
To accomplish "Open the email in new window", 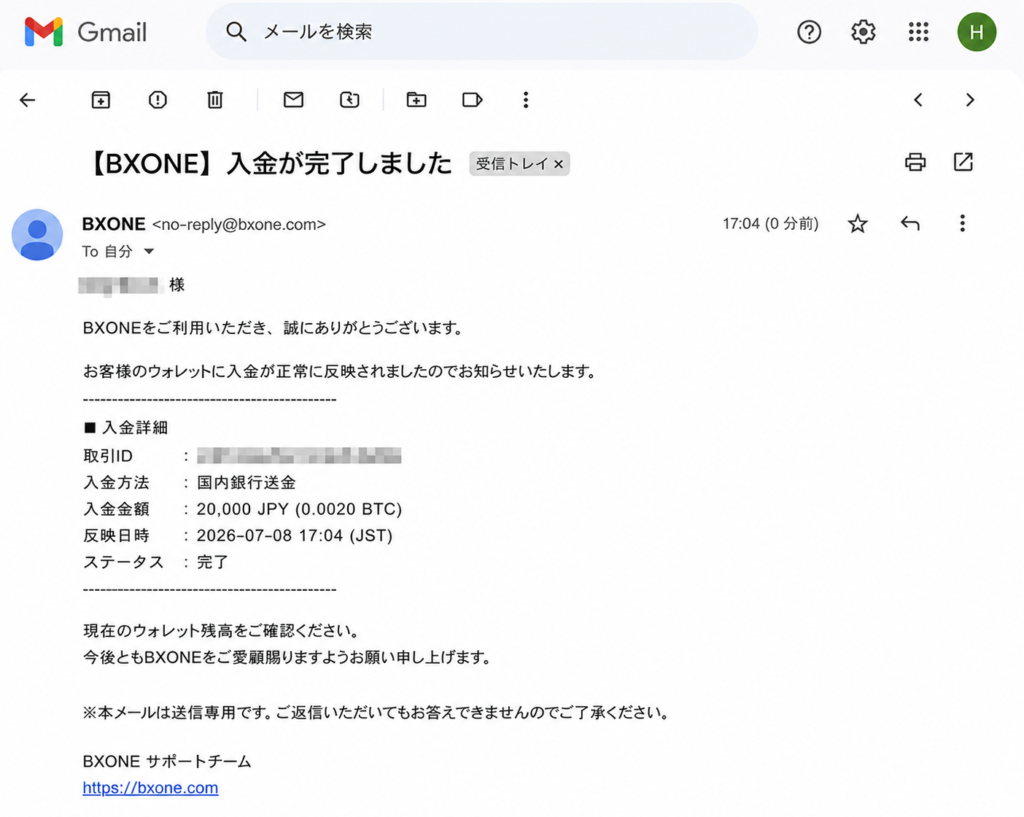I will pyautogui.click(x=963, y=162).
